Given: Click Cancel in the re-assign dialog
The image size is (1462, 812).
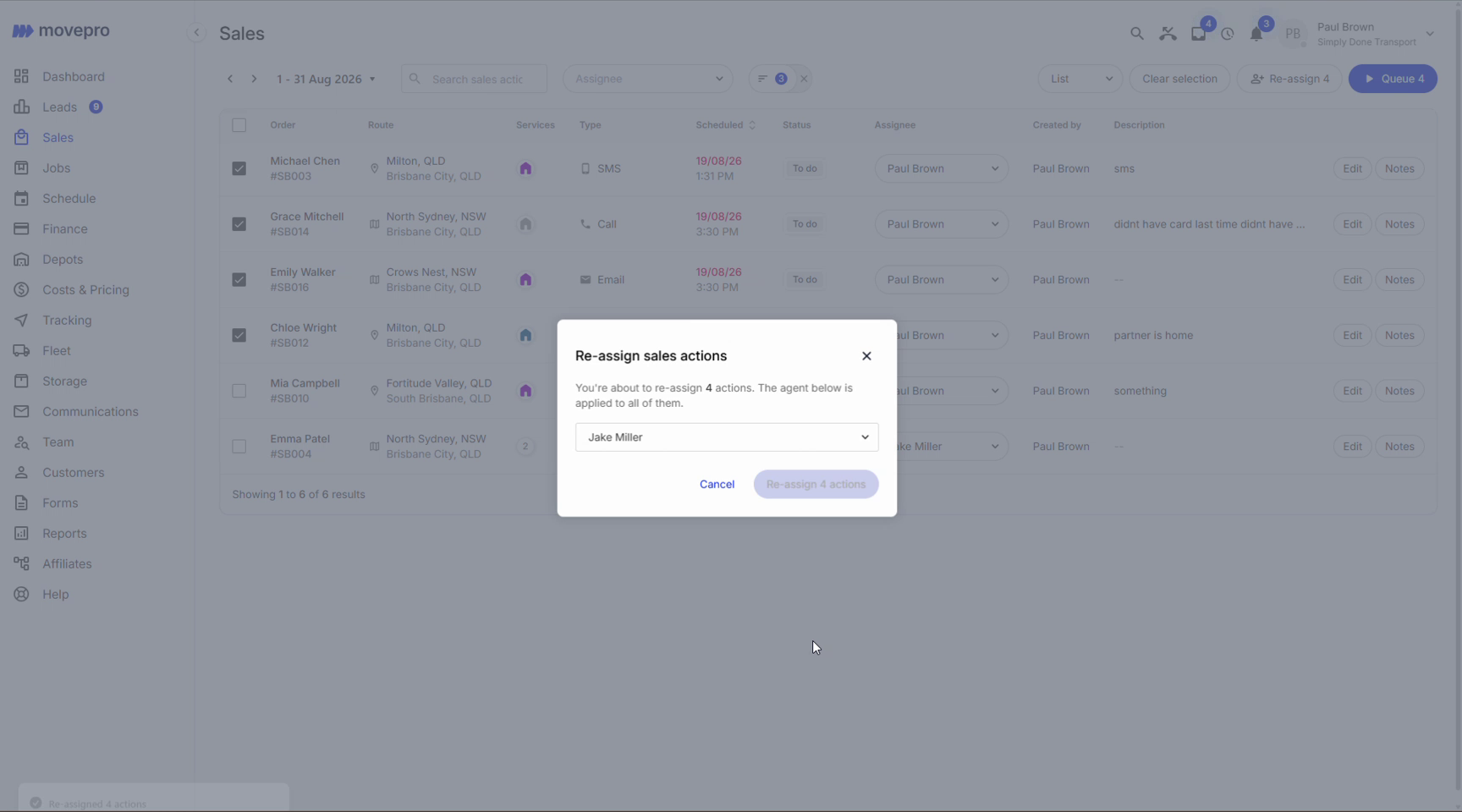Looking at the screenshot, I should pos(717,485).
